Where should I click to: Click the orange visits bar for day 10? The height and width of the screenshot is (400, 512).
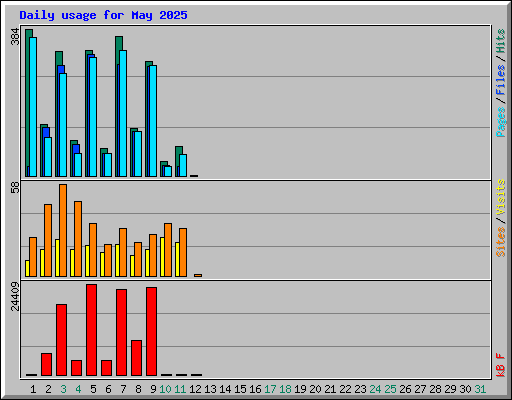coord(168,250)
